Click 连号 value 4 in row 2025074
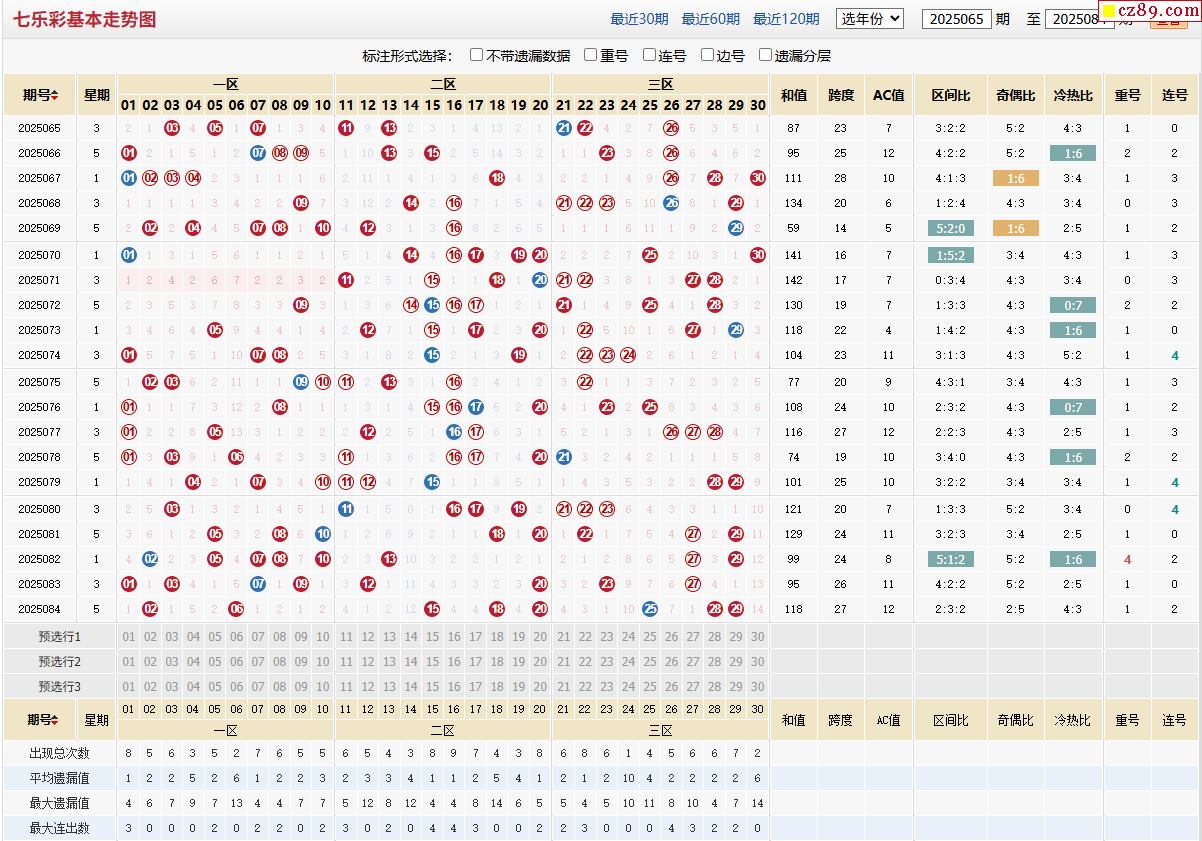The height and width of the screenshot is (841, 1202). coord(1175,355)
